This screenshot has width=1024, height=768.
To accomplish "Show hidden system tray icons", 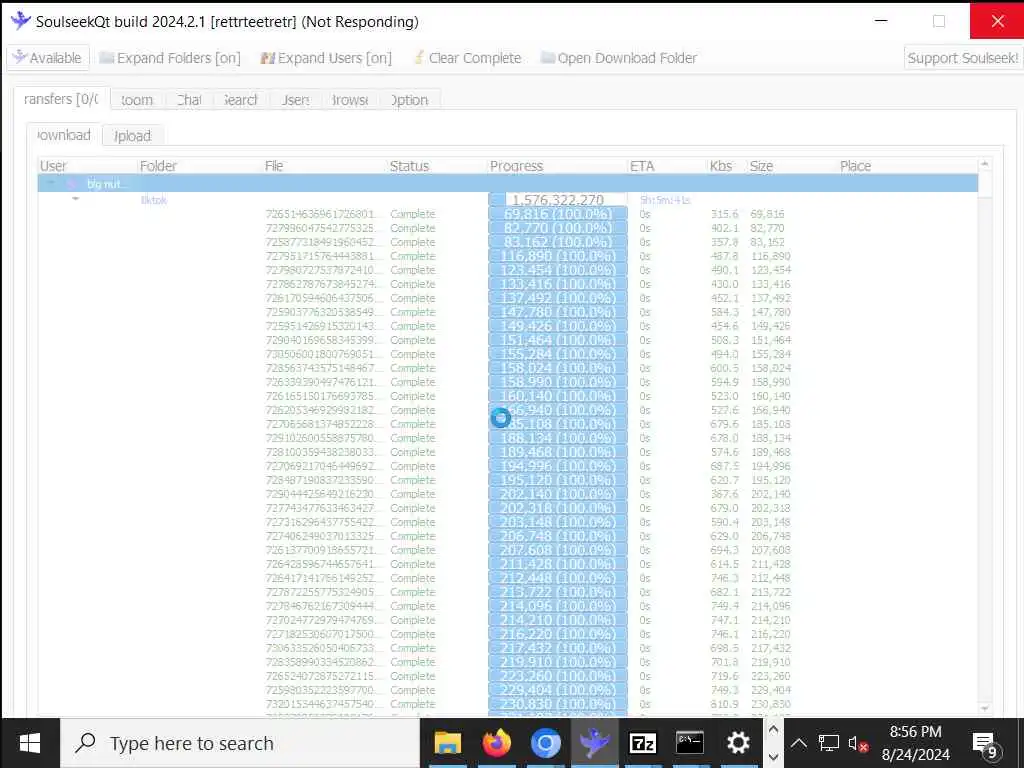I will pyautogui.click(x=799, y=743).
